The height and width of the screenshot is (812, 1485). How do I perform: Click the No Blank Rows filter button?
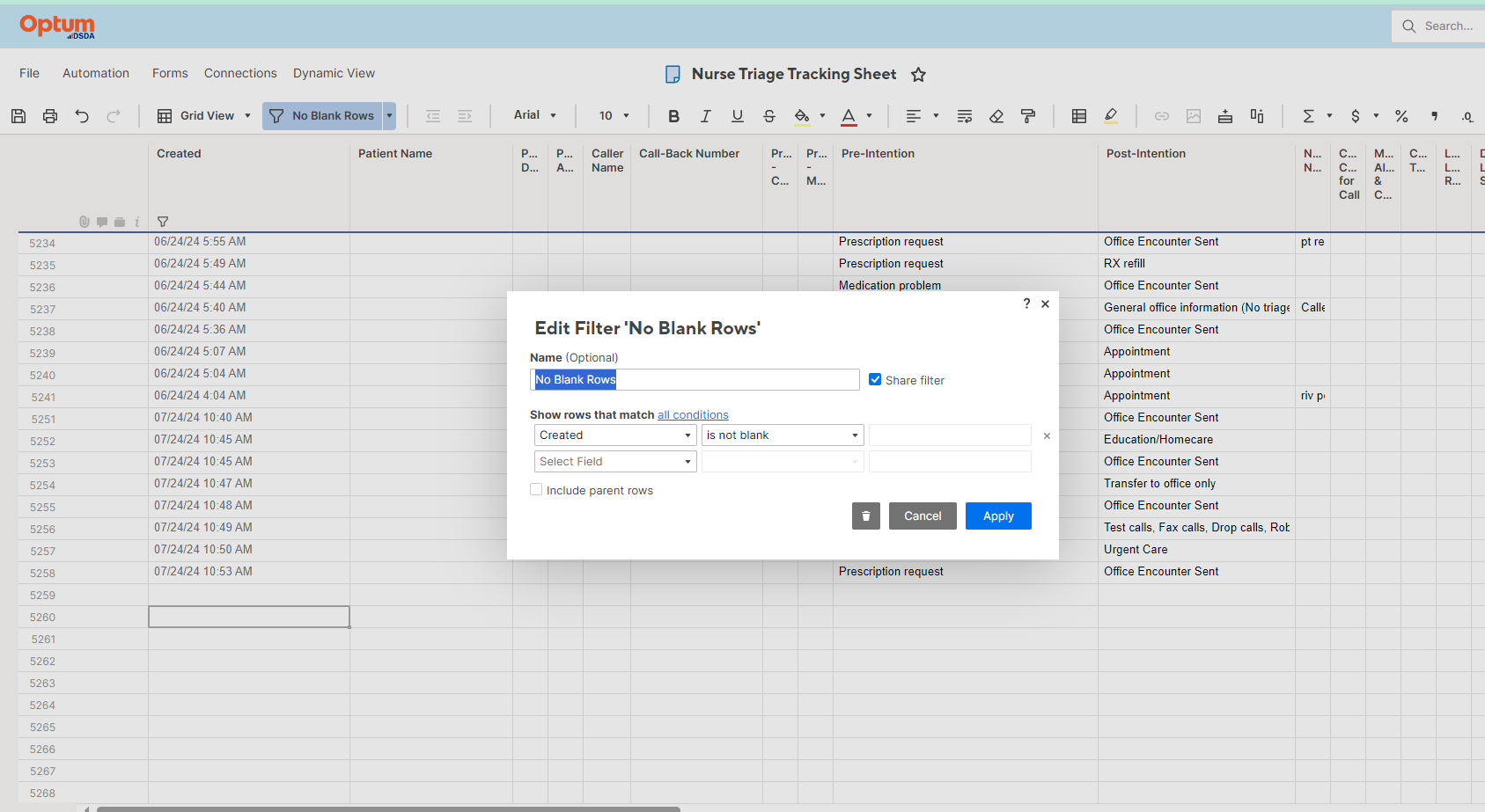323,116
